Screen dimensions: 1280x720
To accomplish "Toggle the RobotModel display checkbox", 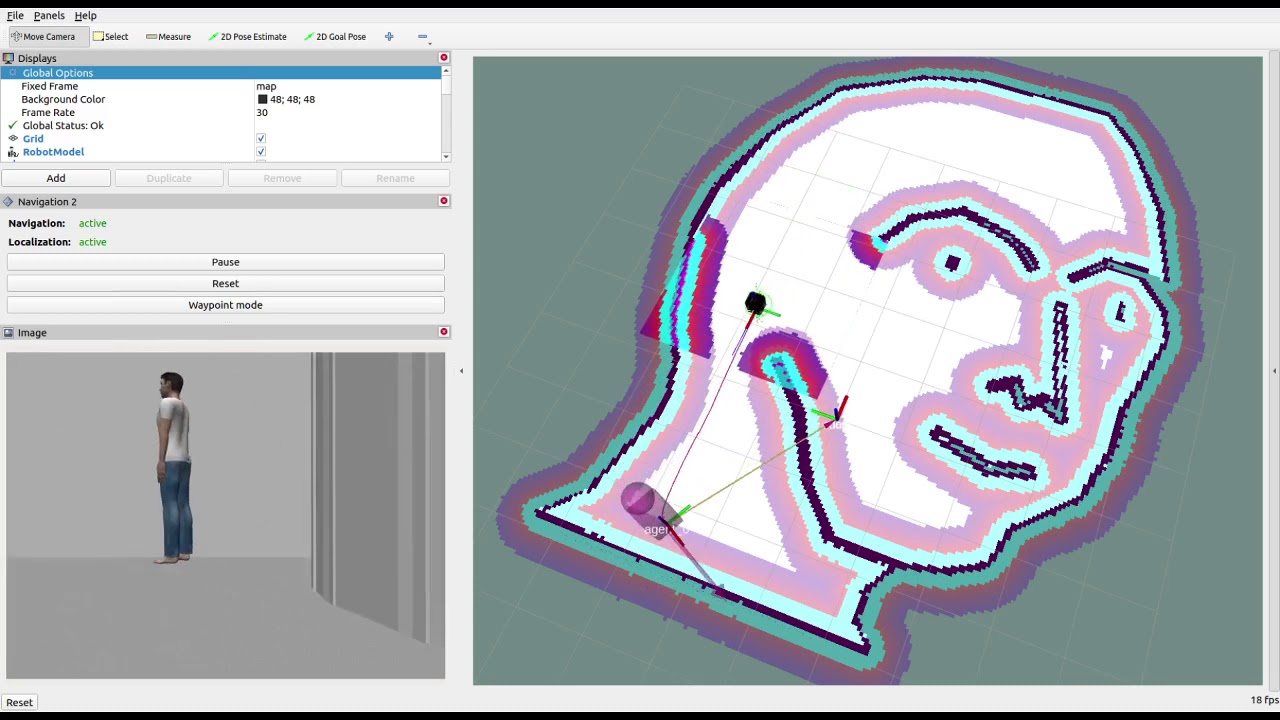I will tap(261, 152).
